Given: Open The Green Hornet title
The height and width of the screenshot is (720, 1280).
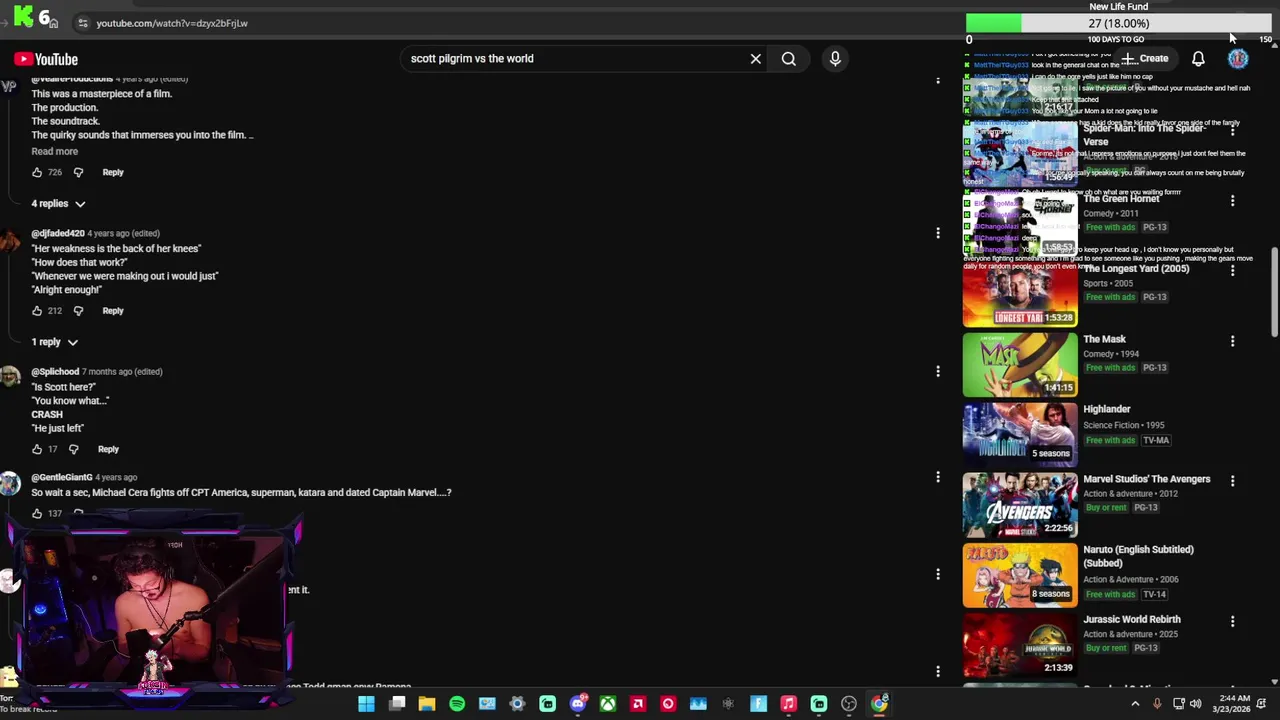Looking at the screenshot, I should tap(1121, 199).
